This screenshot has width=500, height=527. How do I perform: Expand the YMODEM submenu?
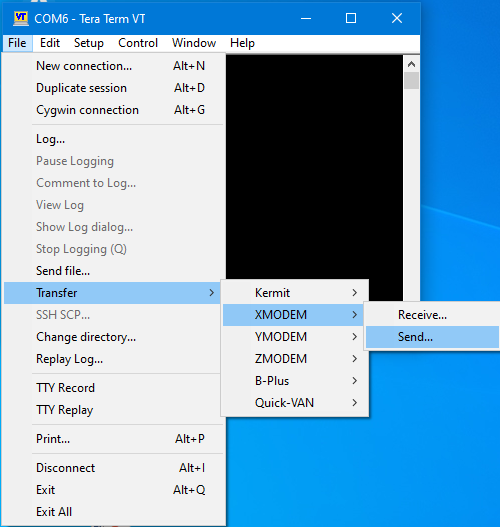(295, 337)
